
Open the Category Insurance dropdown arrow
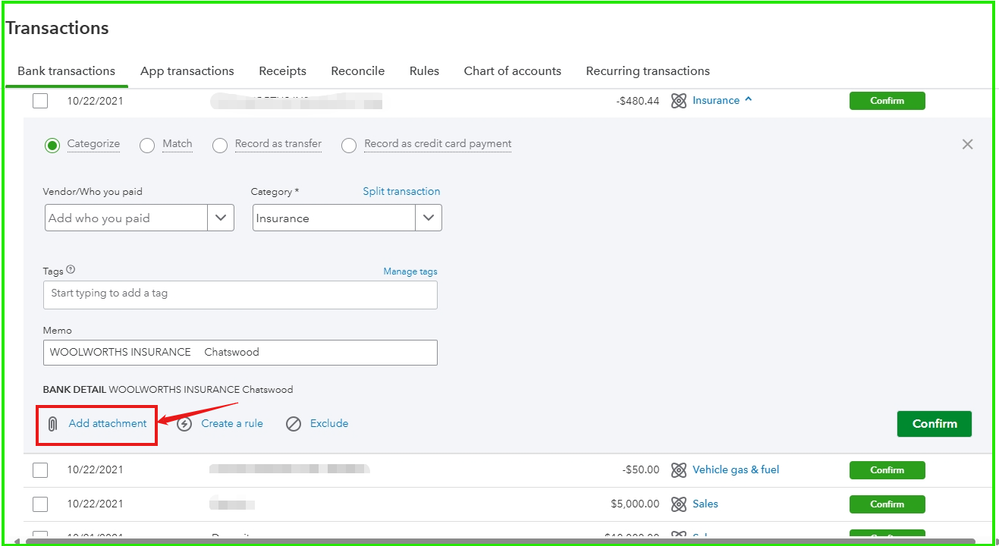(x=428, y=218)
